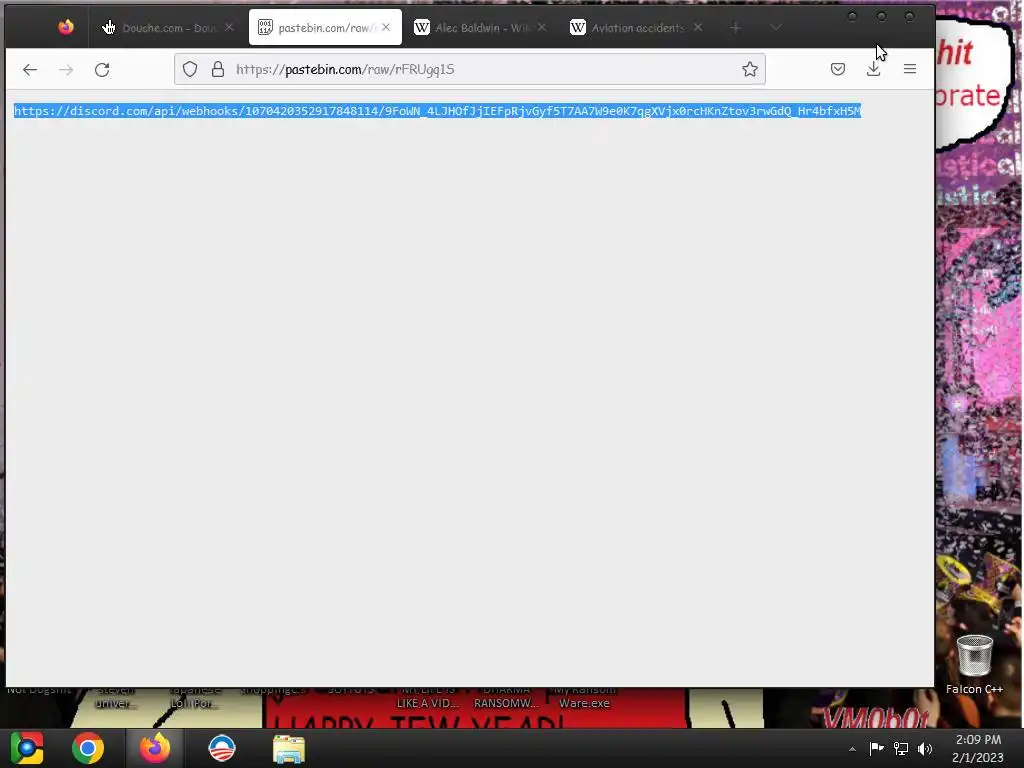Open the Obama logo taskbar app
Viewport: 1024px width, 768px height.
221,748
